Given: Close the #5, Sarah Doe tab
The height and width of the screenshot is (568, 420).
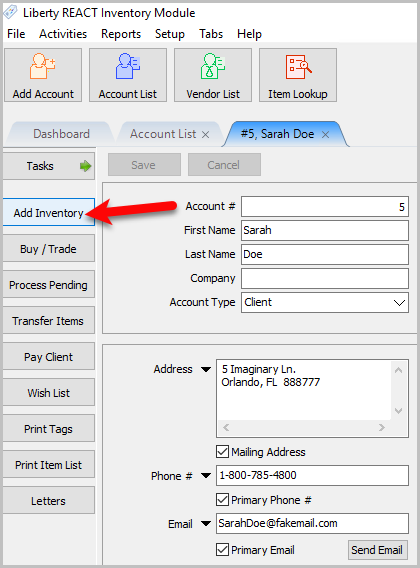Looking at the screenshot, I should [x=325, y=134].
